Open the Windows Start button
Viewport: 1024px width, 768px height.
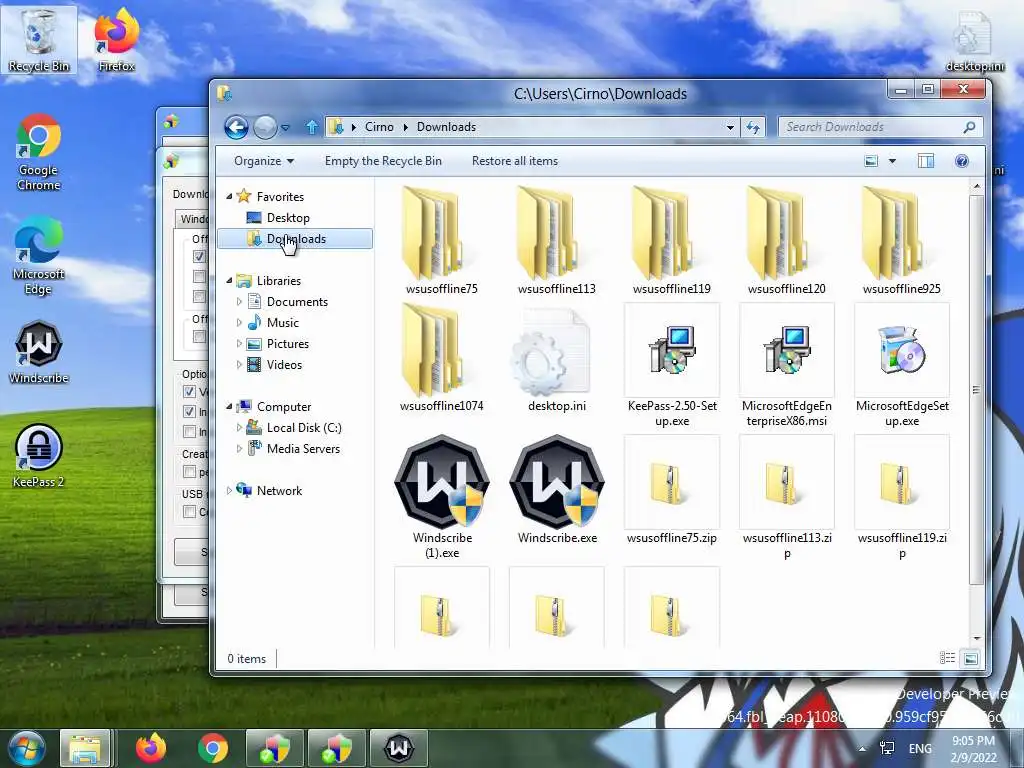pos(27,748)
